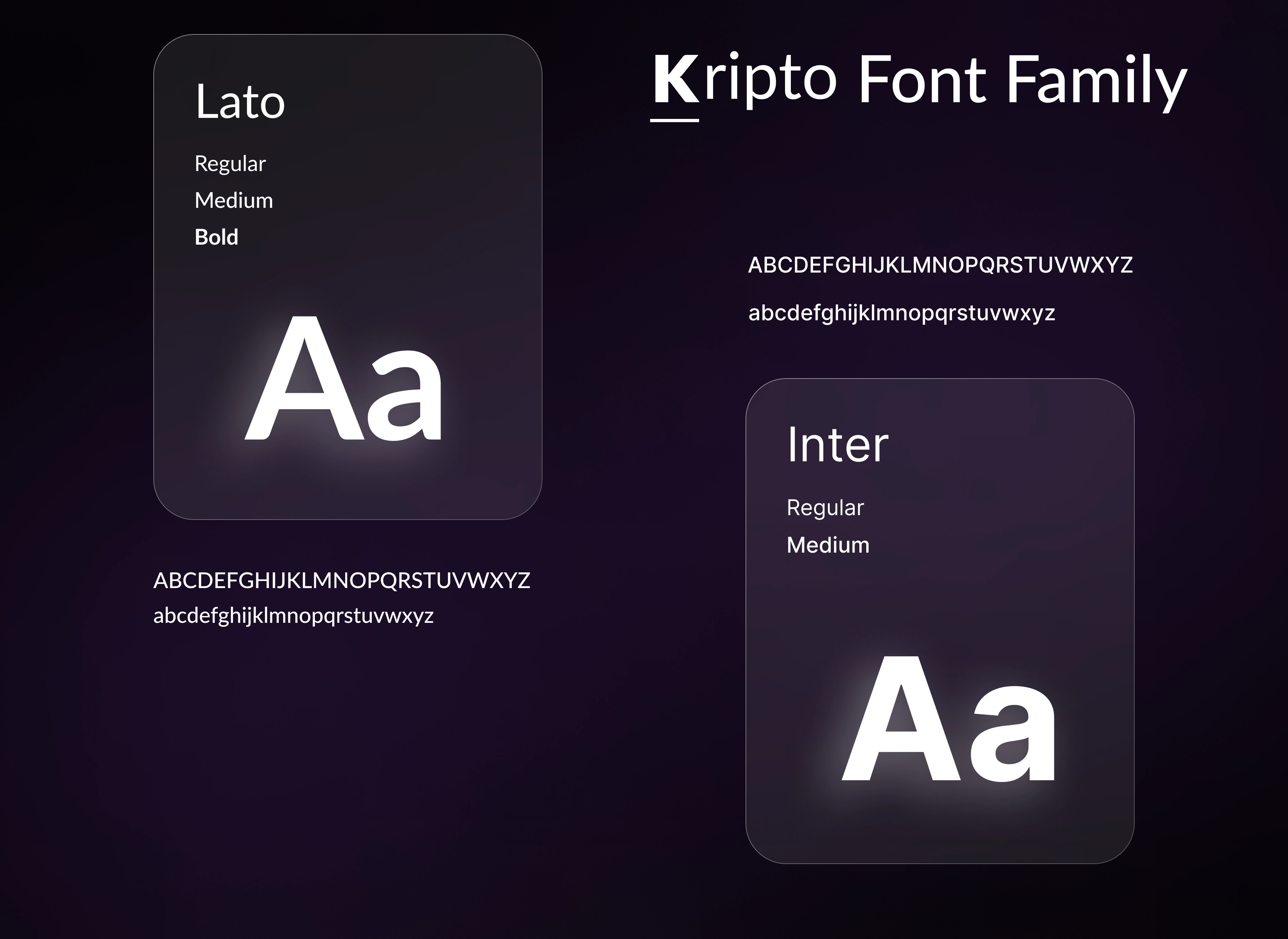This screenshot has height=939, width=1288.
Task: Select the Lato uppercase alphabet line
Action: (342, 580)
